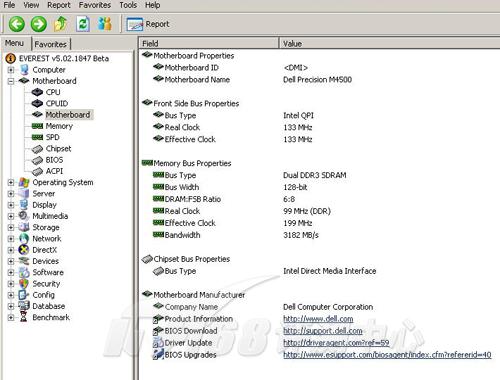The image size is (500, 380).
Task: Collapse the Motherboard tree node
Action: pos(11,81)
